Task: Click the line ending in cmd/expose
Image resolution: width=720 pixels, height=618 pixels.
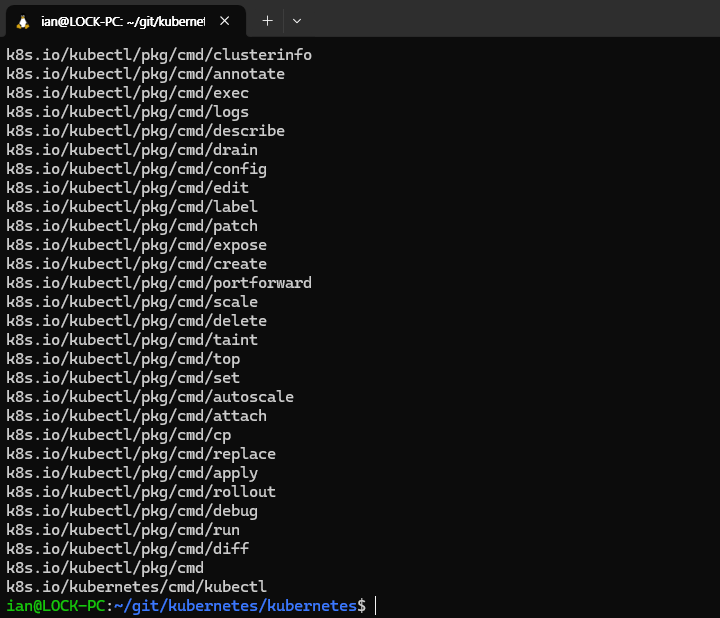Action: click(x=136, y=245)
